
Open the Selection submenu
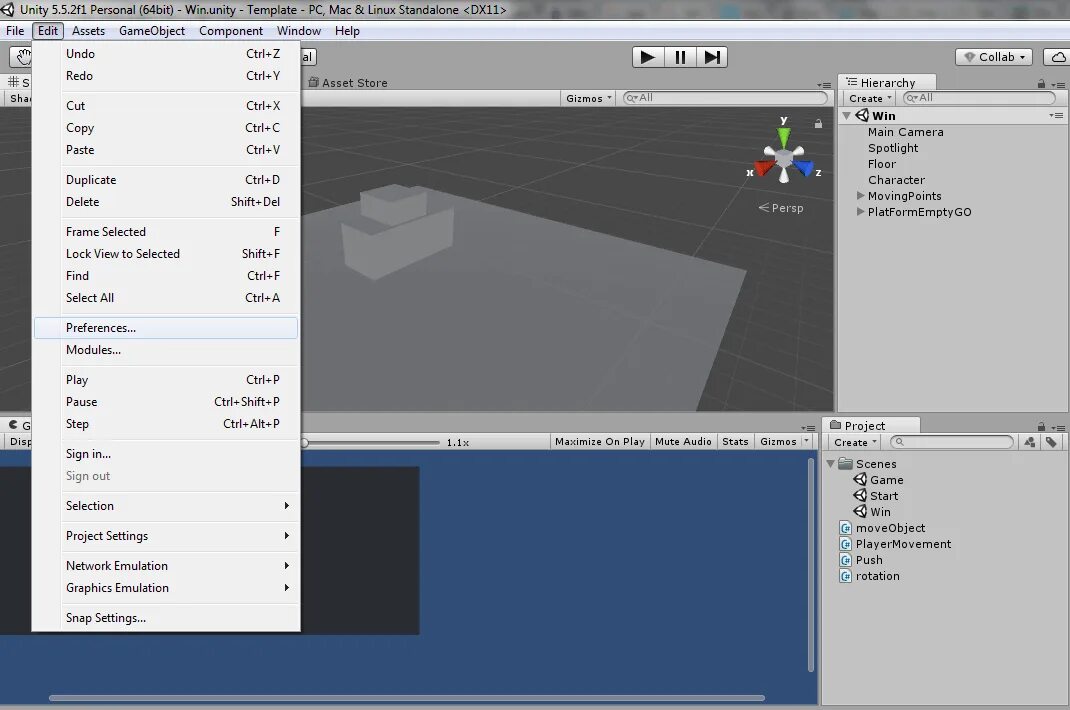click(166, 506)
